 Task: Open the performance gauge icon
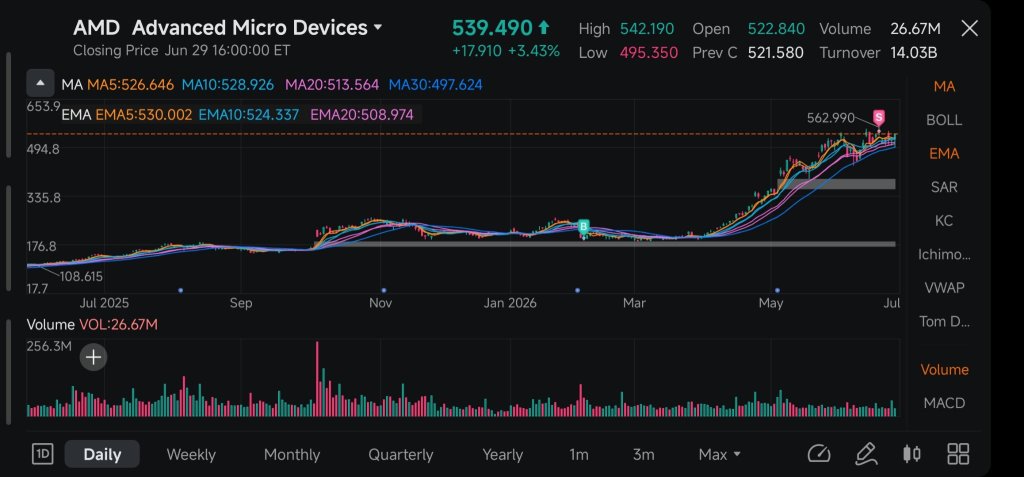pos(818,454)
